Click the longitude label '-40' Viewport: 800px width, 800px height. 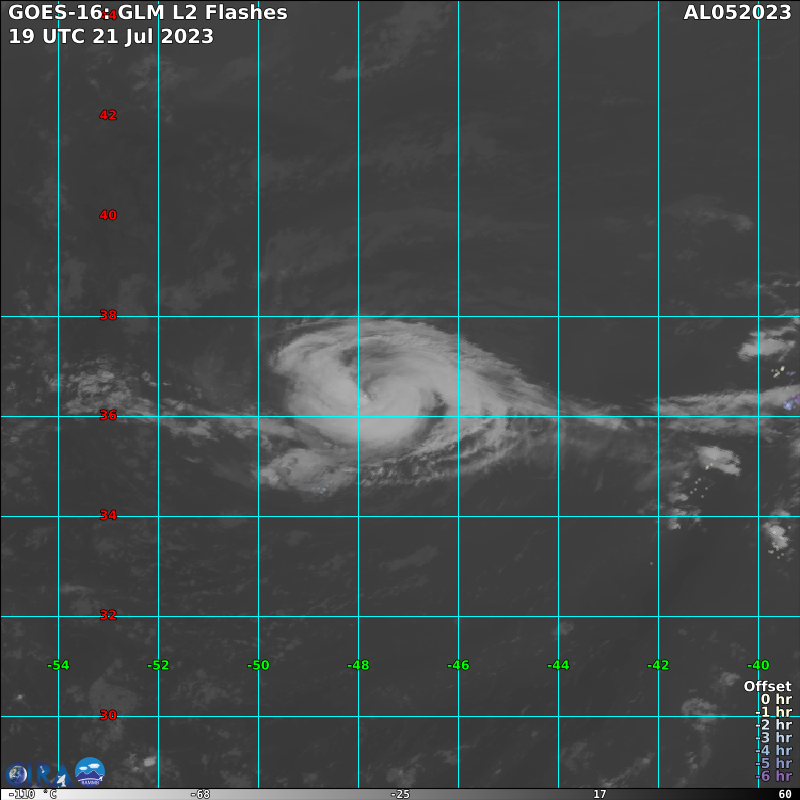coord(758,665)
